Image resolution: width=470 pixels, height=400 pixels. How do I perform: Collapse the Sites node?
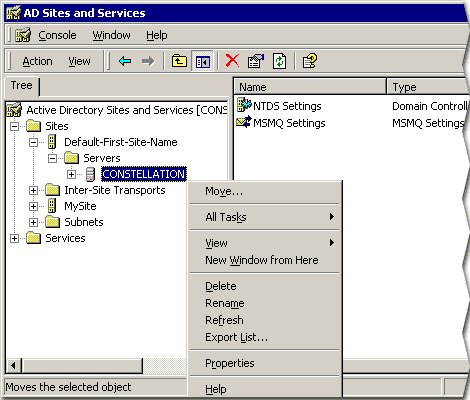[14, 126]
